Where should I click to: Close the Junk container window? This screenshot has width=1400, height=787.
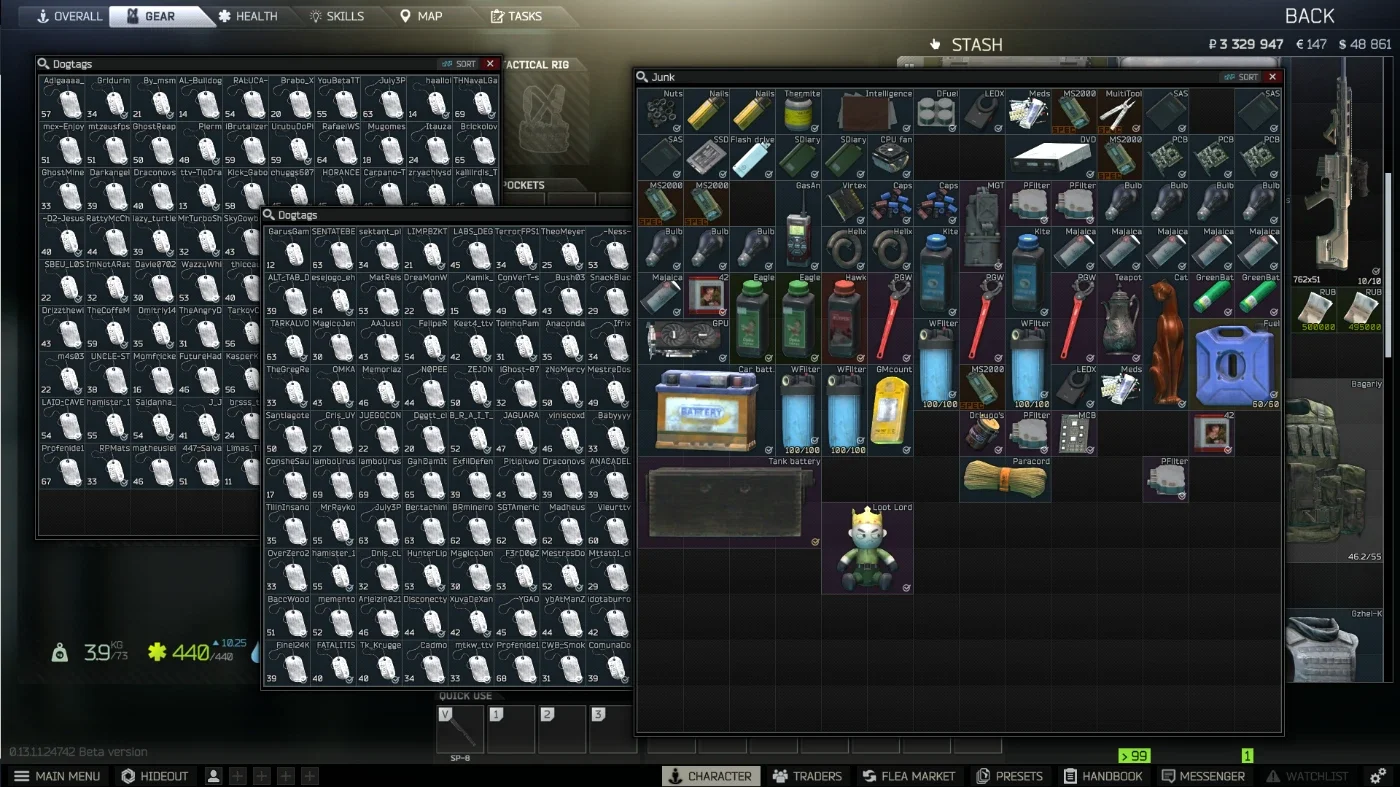click(x=1272, y=77)
